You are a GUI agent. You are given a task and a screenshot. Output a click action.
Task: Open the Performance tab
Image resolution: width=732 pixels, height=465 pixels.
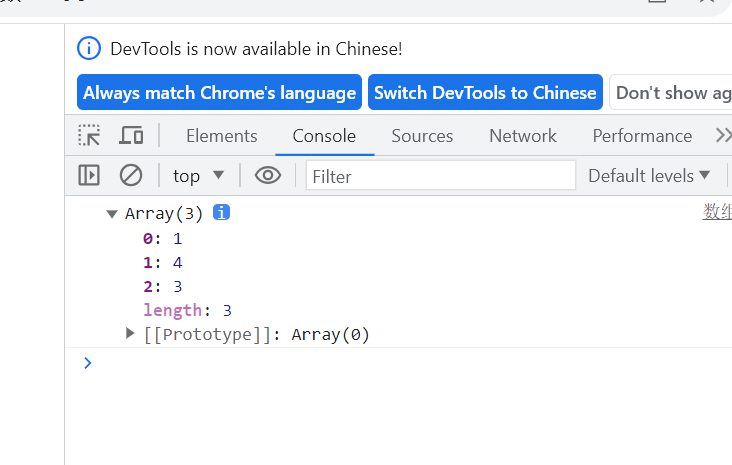click(642, 136)
